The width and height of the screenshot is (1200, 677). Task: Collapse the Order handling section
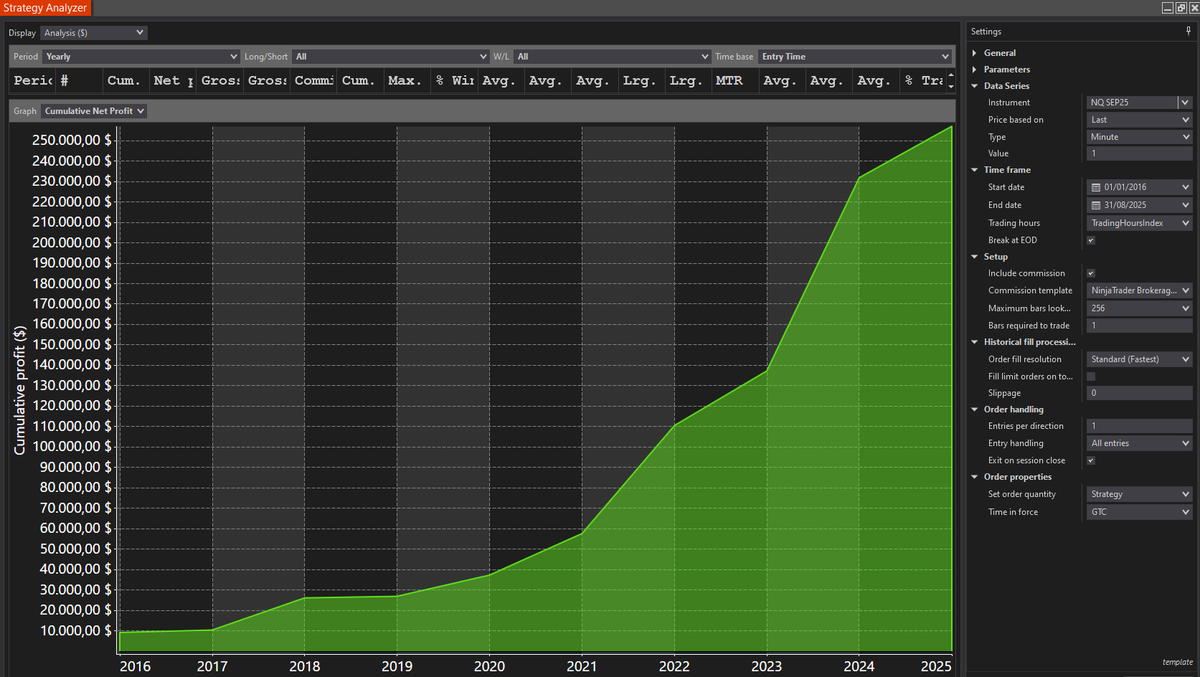[975, 409]
